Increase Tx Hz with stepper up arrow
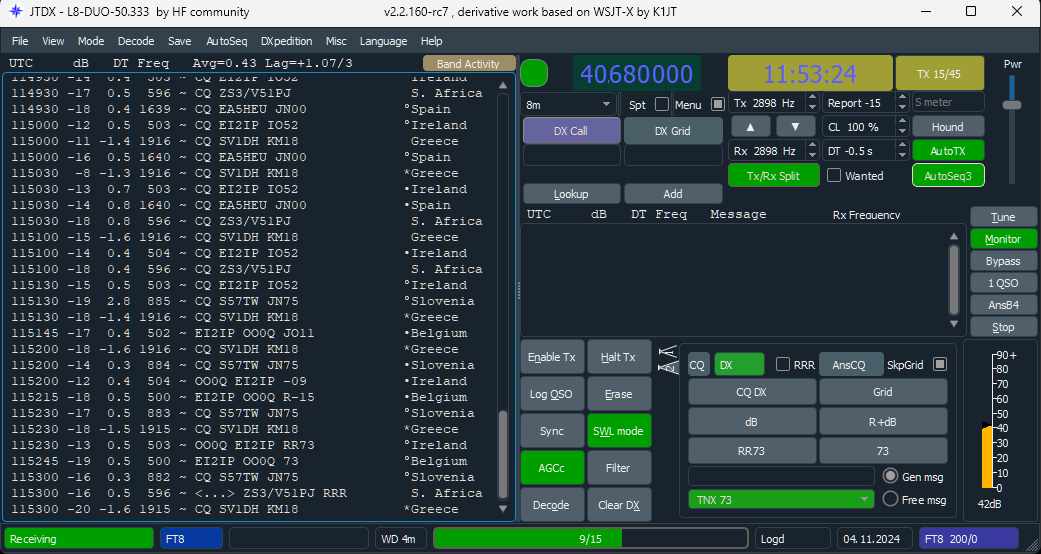Screen dimensions: 1041x554 click(x=812, y=98)
